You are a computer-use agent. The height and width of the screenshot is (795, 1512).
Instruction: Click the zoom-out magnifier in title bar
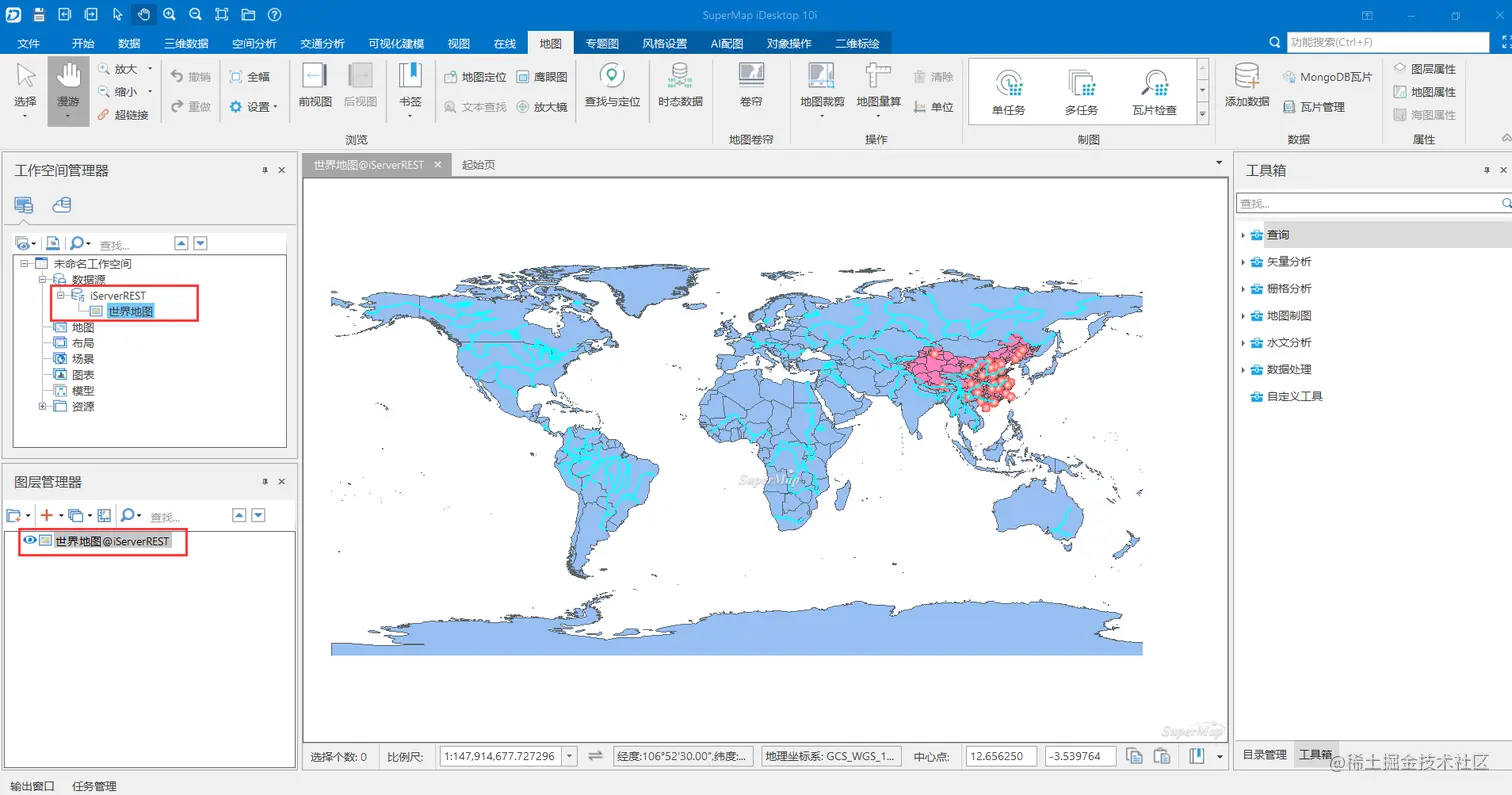[196, 15]
